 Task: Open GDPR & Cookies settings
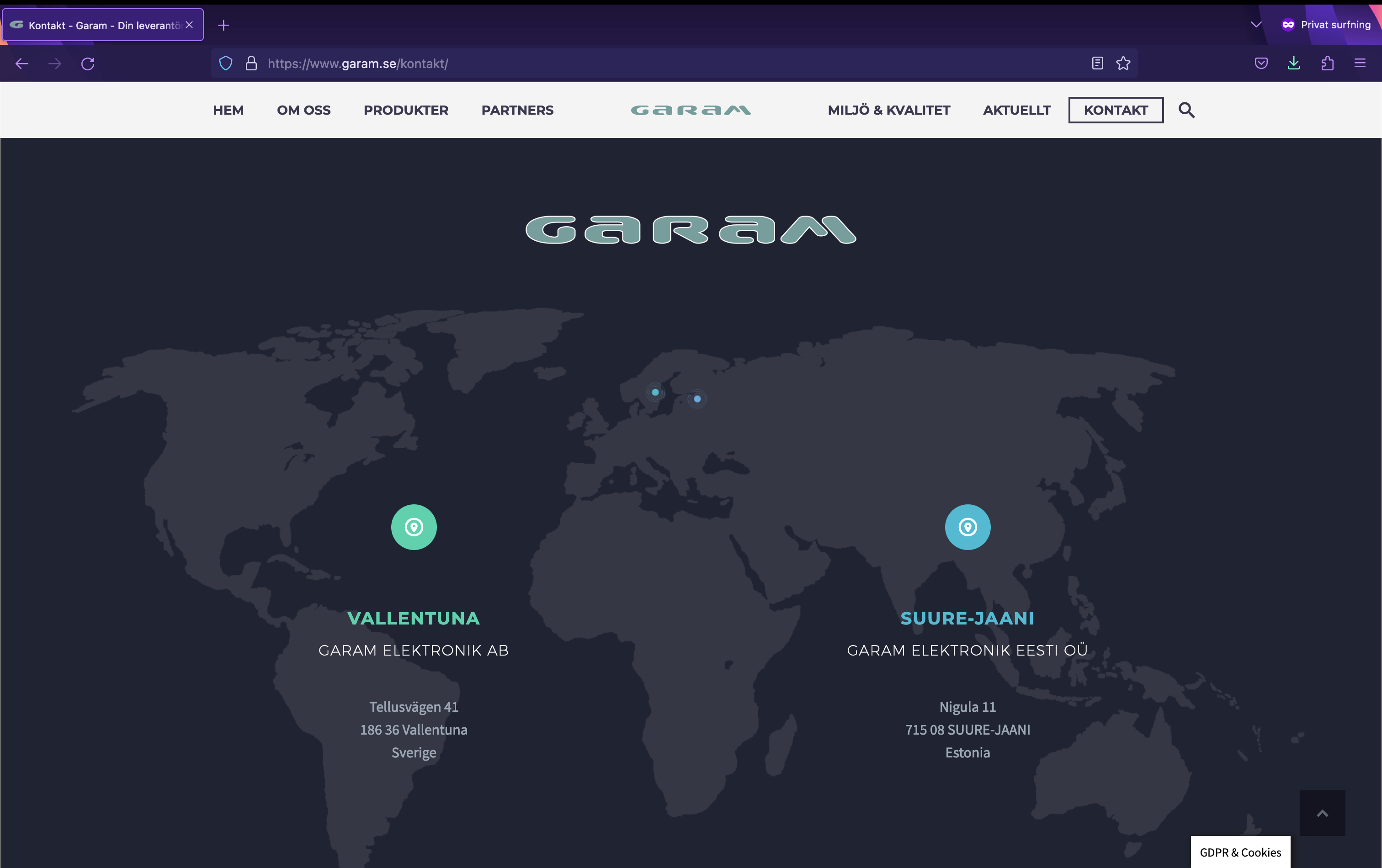click(x=1240, y=852)
